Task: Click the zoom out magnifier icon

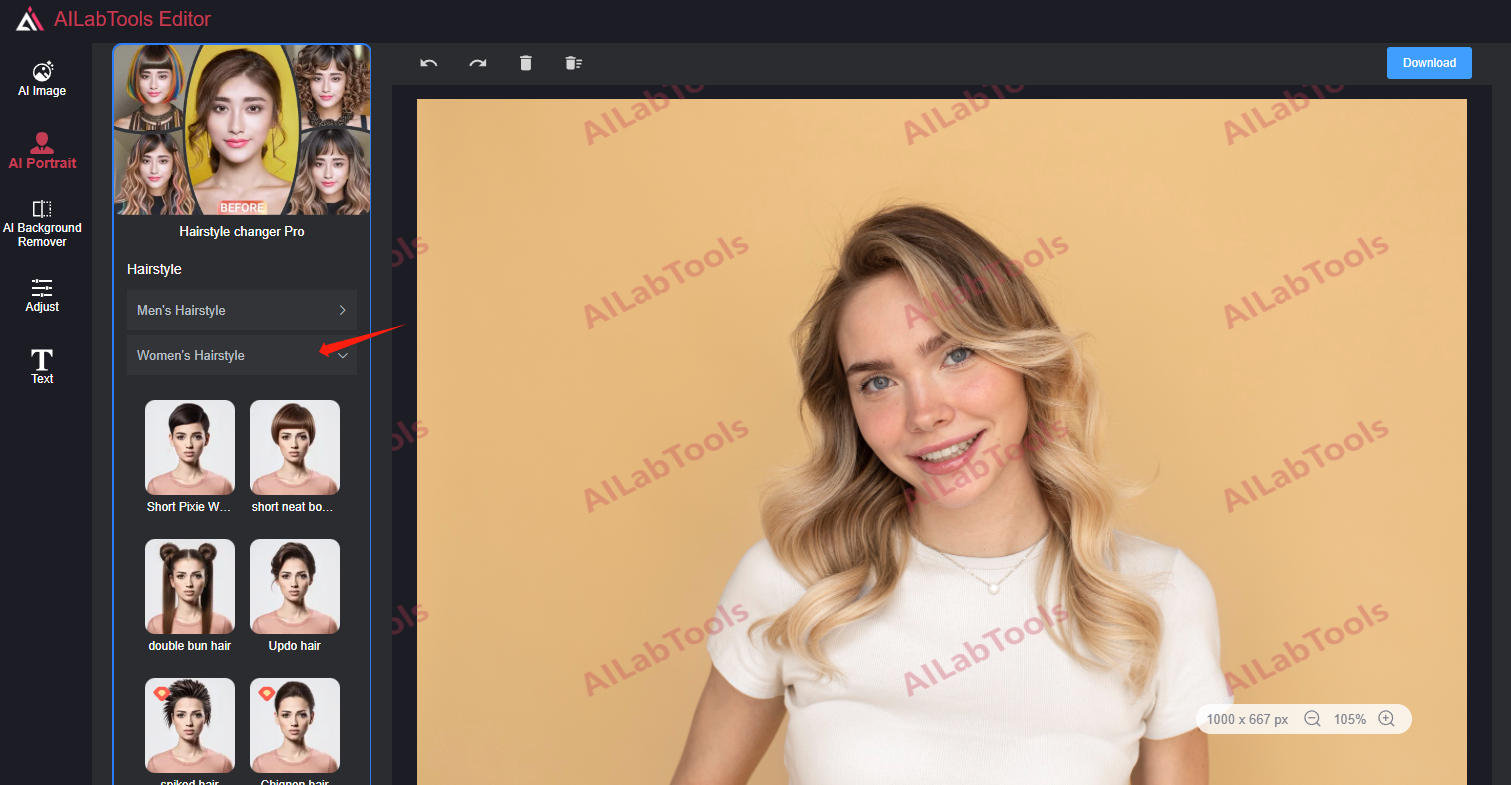Action: click(1312, 719)
